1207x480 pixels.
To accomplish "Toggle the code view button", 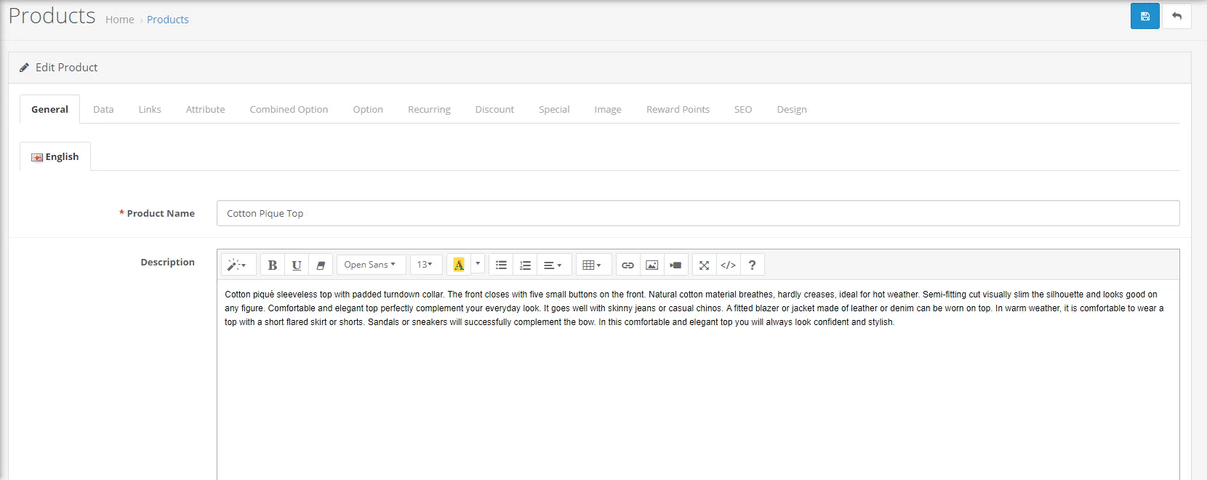I will point(728,265).
